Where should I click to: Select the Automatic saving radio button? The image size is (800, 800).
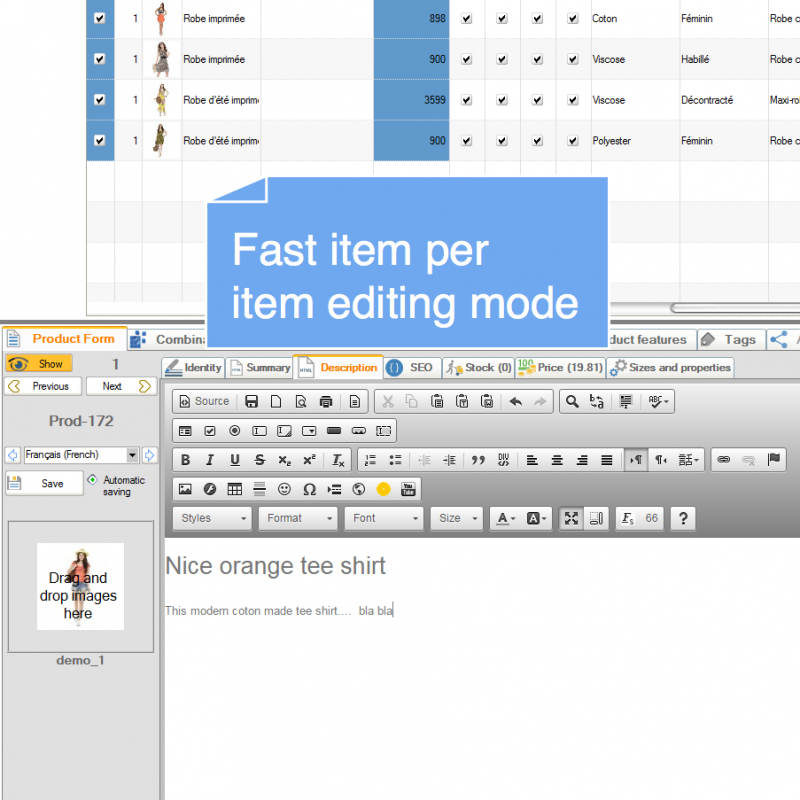(93, 479)
